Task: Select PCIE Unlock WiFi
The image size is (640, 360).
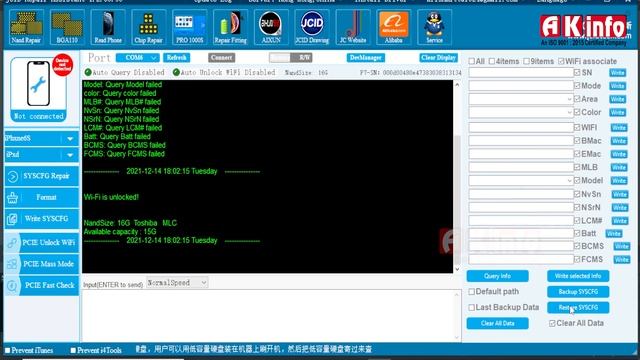Action: point(42,242)
